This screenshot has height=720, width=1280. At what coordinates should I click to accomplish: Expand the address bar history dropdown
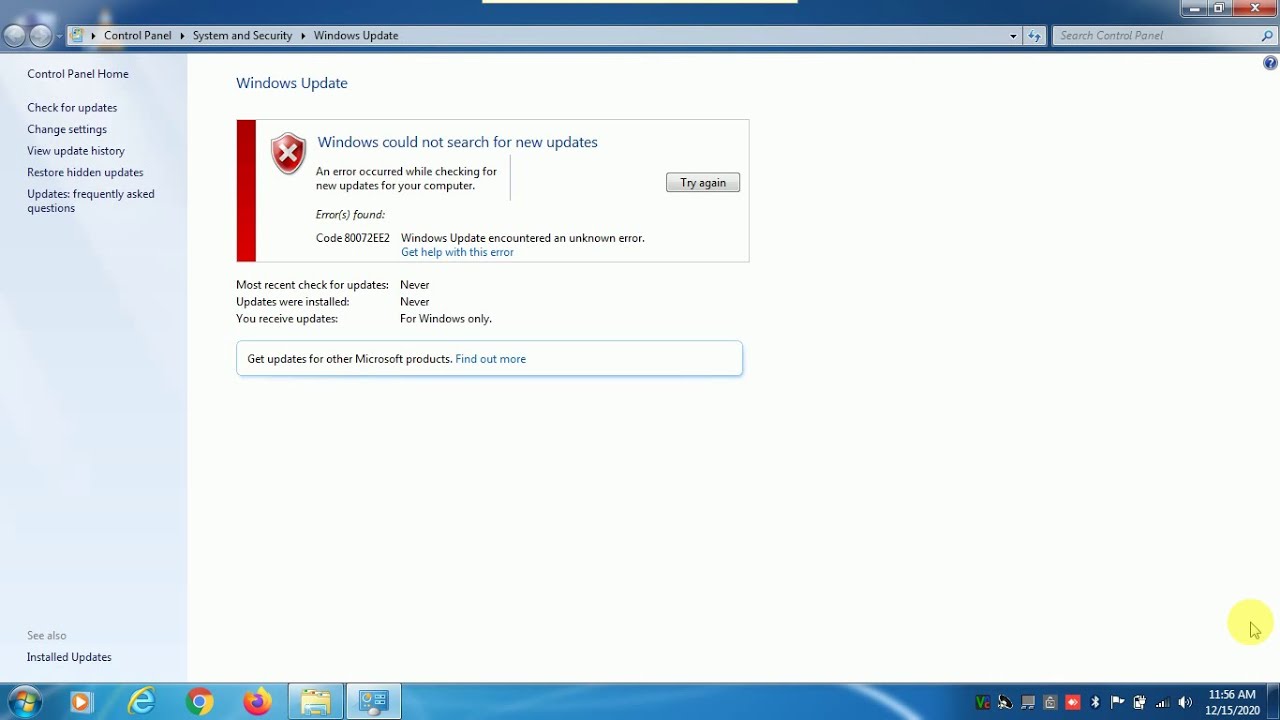point(1013,36)
